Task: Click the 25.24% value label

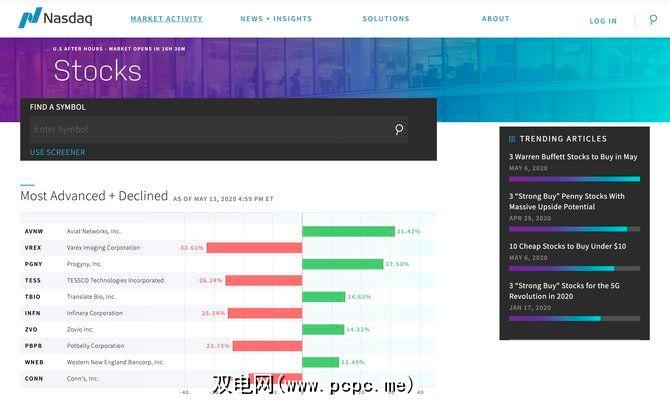Action: (x=213, y=313)
